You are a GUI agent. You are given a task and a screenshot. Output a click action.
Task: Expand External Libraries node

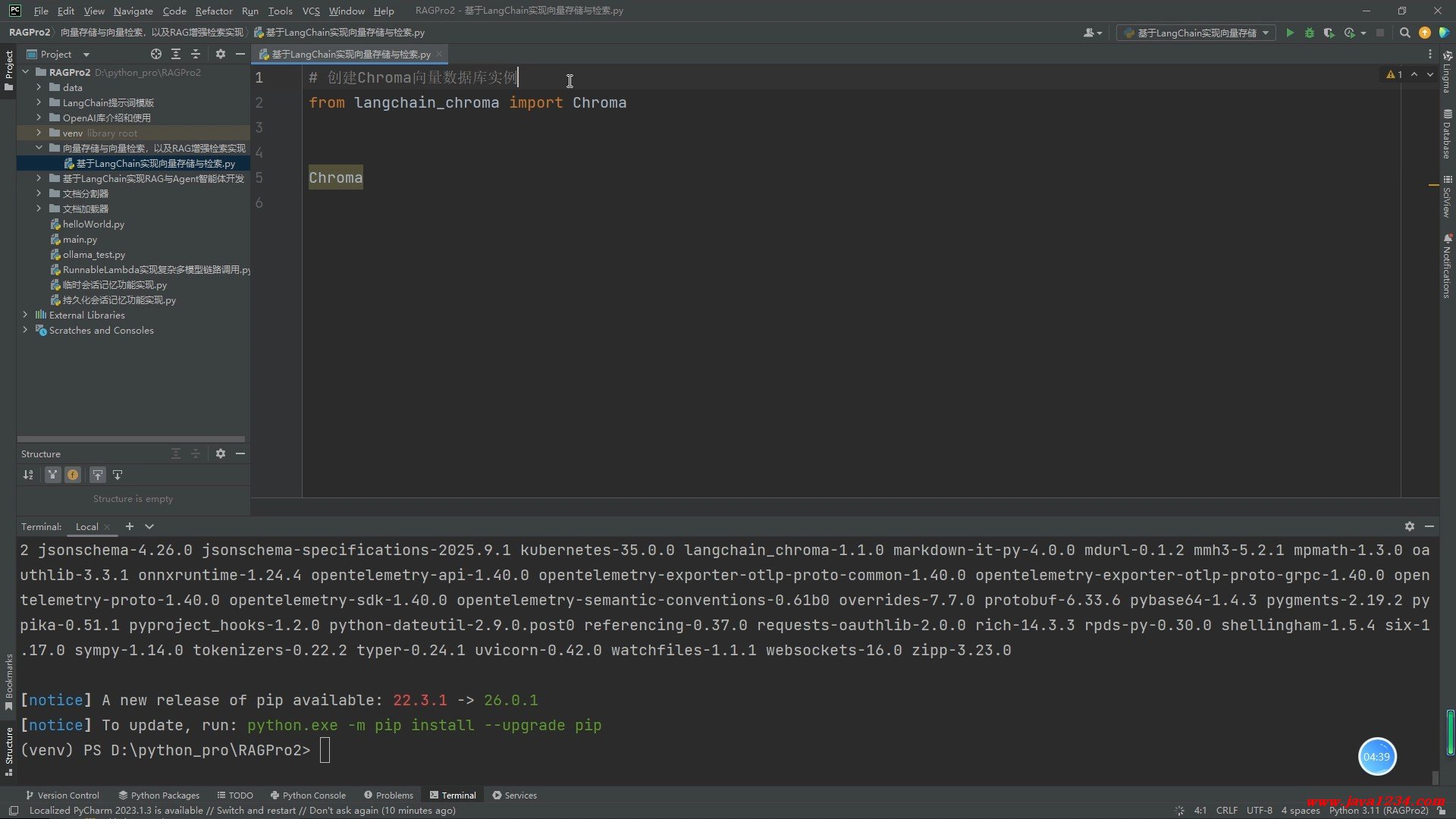tap(25, 315)
